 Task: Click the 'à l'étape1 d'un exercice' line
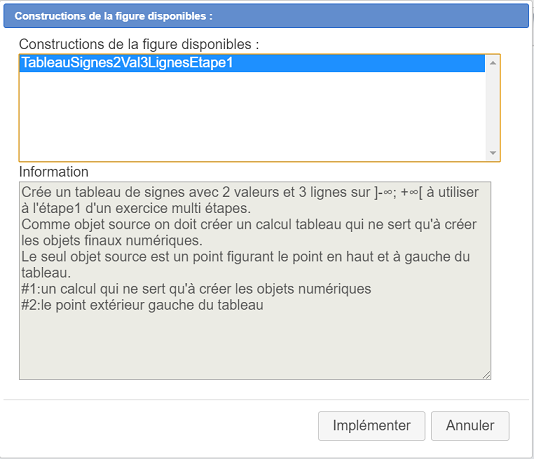pyautogui.click(x=136, y=208)
